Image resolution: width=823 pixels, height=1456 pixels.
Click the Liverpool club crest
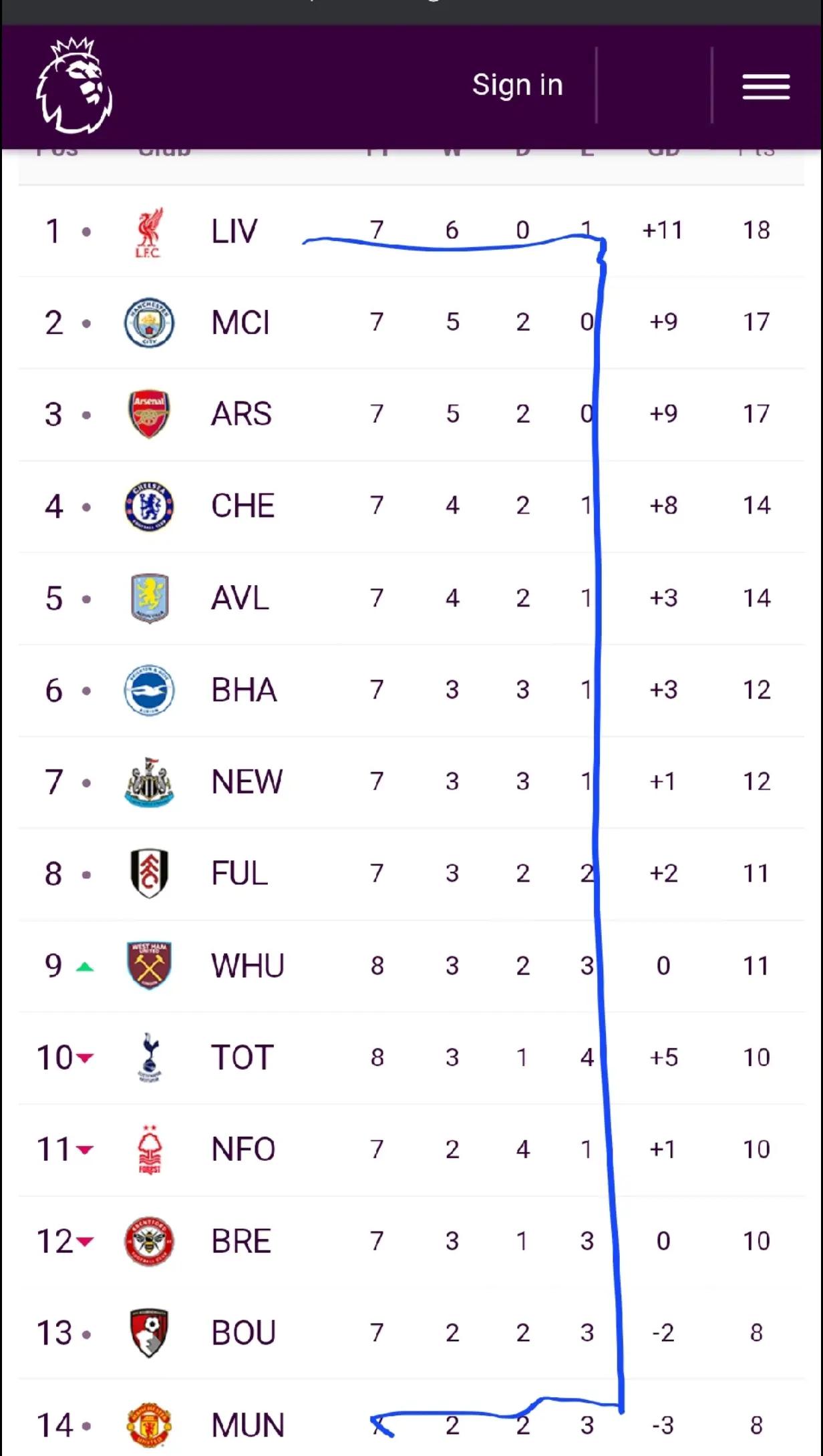(x=149, y=232)
